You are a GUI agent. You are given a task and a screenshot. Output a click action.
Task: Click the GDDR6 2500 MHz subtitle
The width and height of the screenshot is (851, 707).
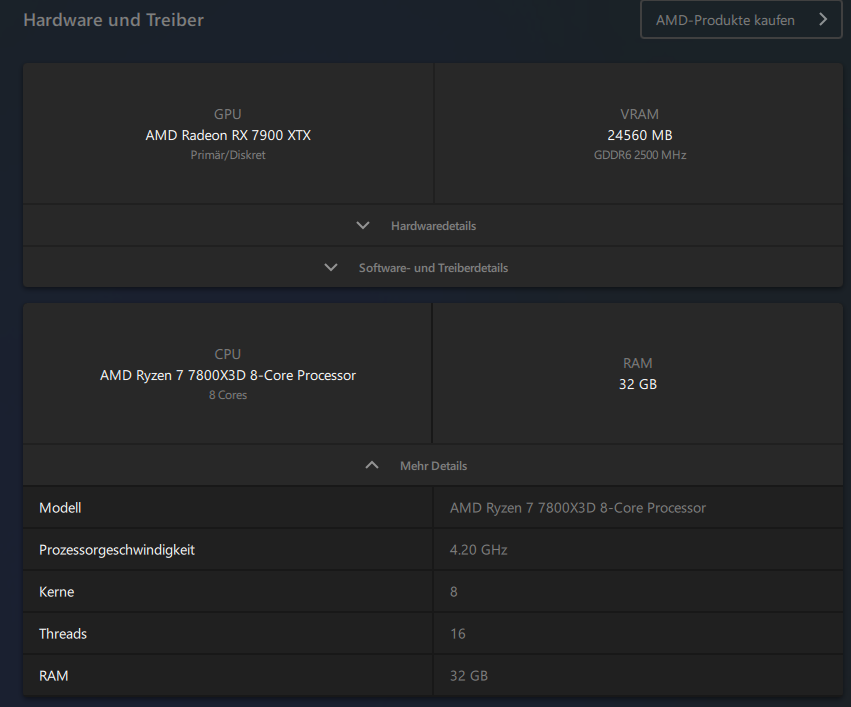pos(639,155)
